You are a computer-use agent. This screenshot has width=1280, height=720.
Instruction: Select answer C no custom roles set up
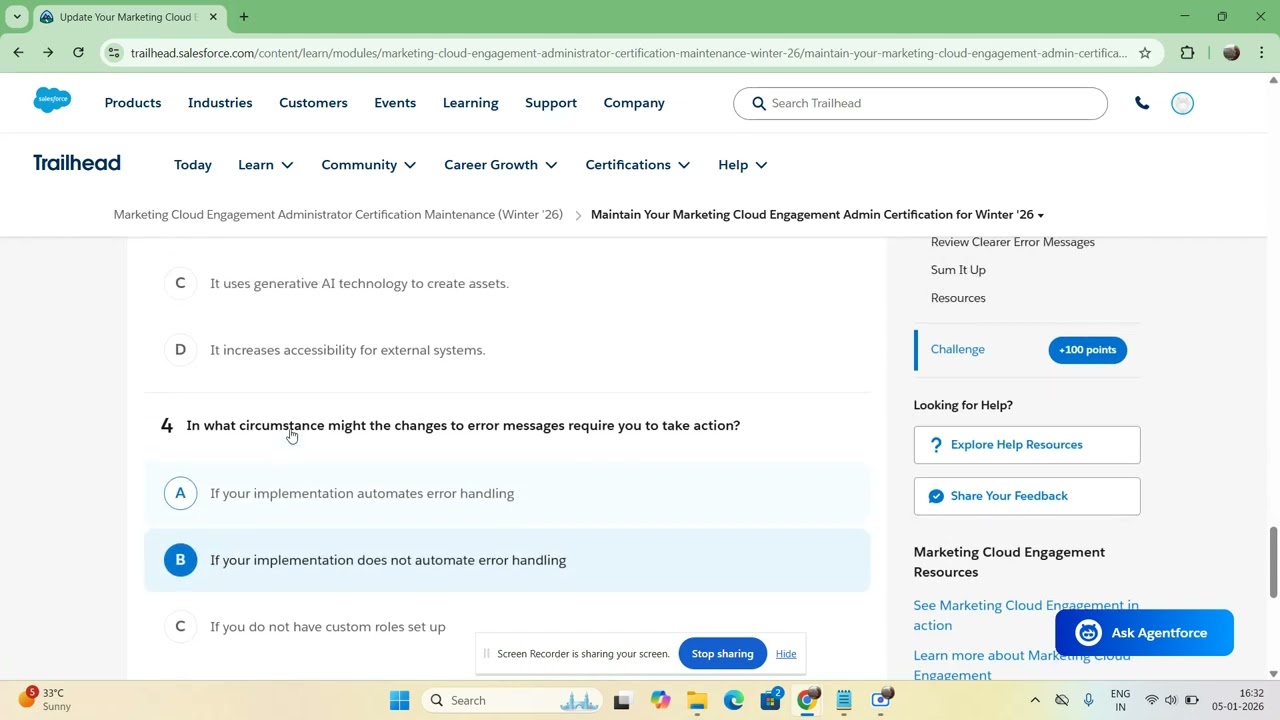pos(507,627)
